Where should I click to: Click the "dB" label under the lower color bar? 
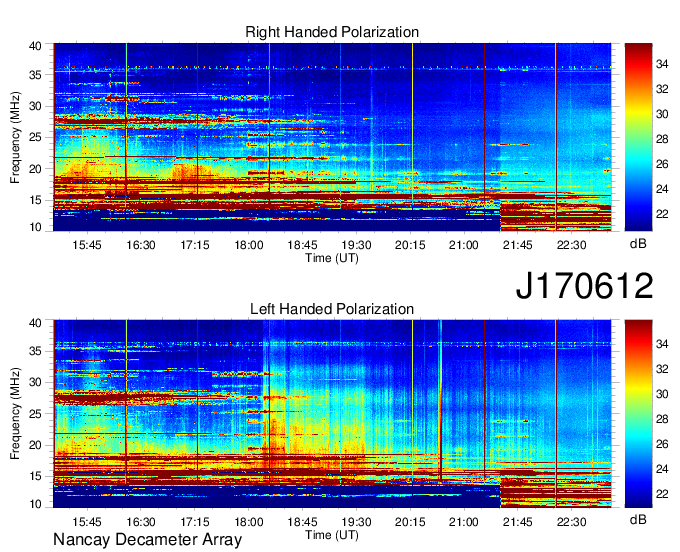pos(638,519)
